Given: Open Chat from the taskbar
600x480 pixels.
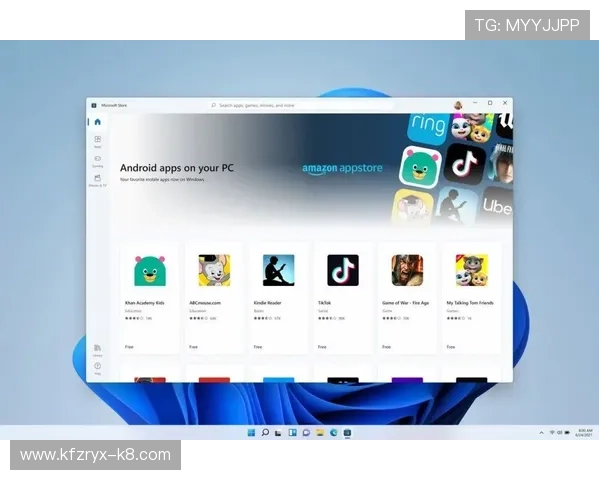Looking at the screenshot, I should click(306, 433).
